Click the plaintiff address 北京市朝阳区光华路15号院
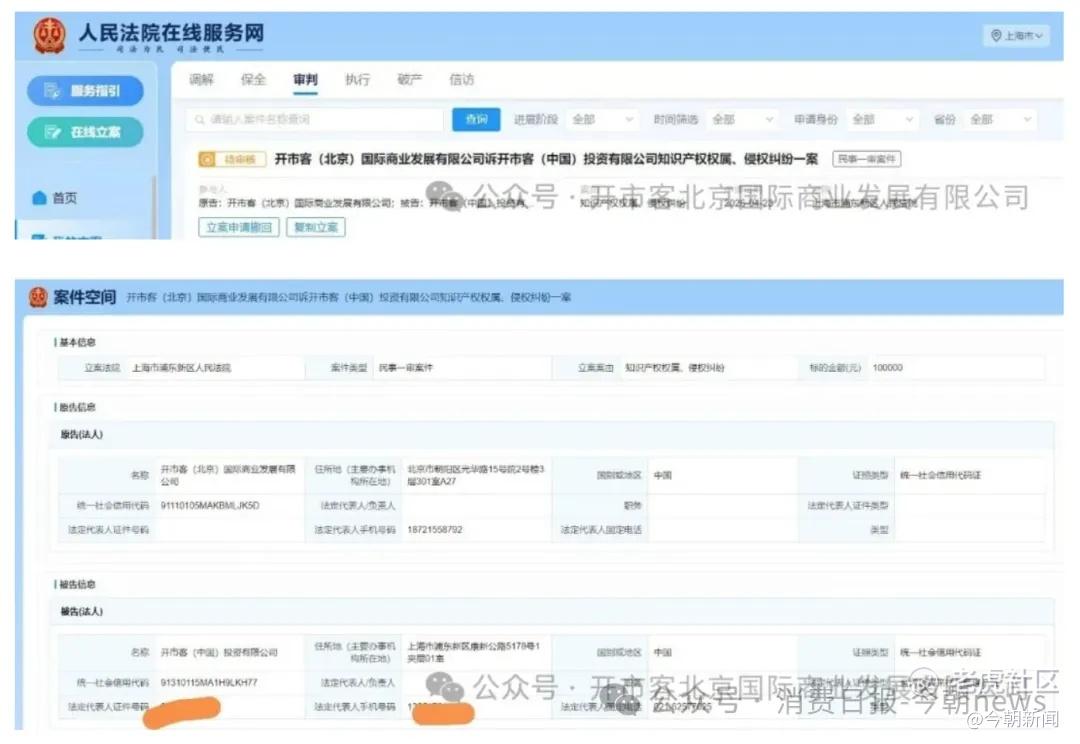1080x744 pixels. point(476,475)
